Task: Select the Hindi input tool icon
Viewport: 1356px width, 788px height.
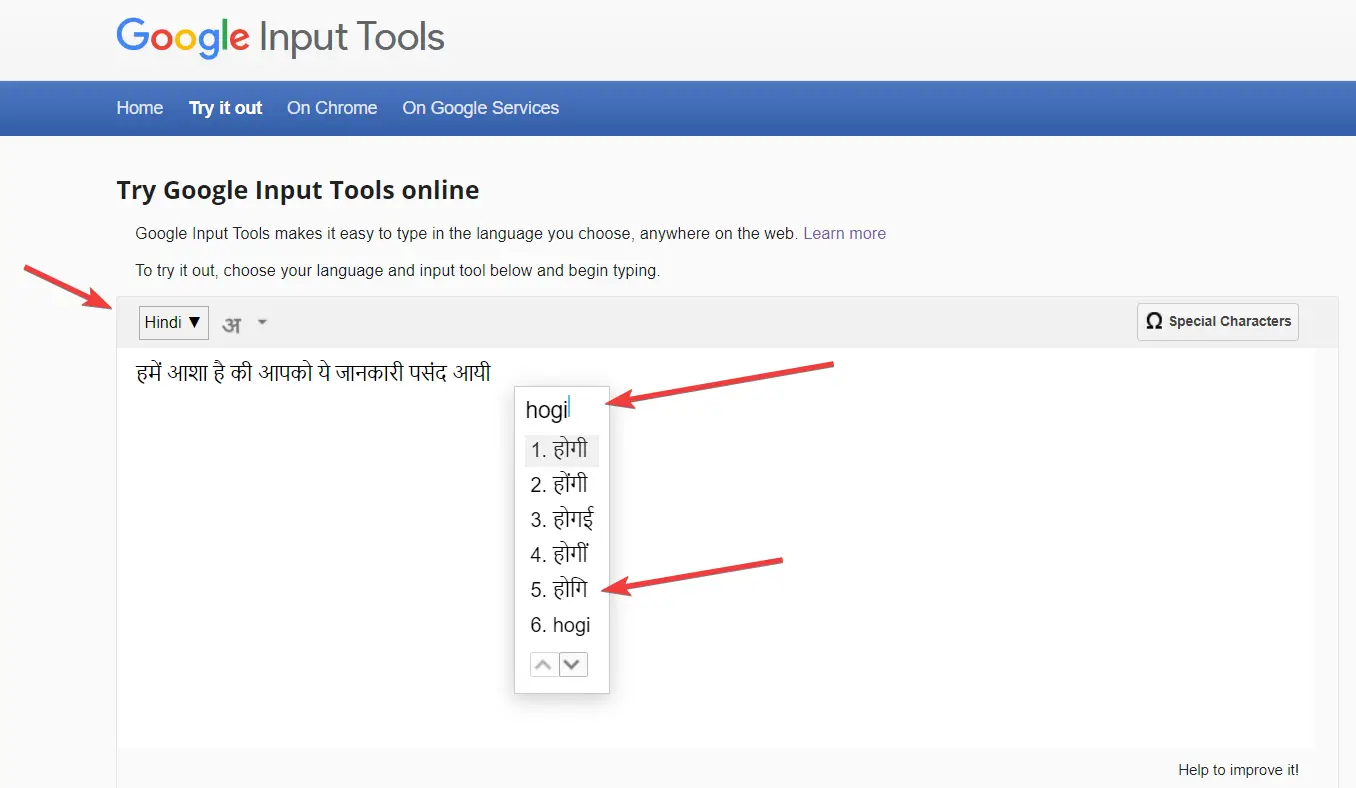Action: coord(232,323)
